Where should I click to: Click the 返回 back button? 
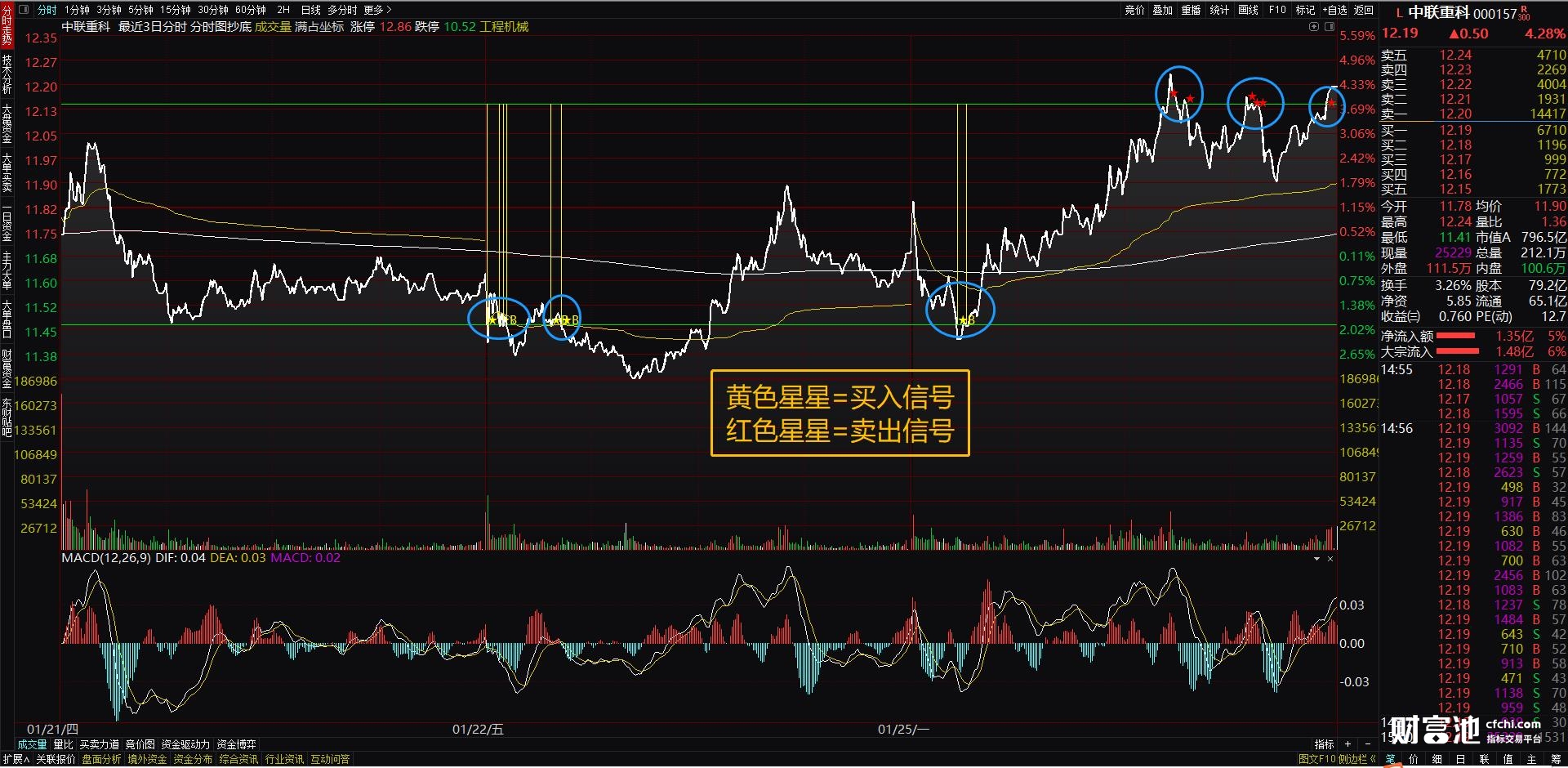point(1364,10)
